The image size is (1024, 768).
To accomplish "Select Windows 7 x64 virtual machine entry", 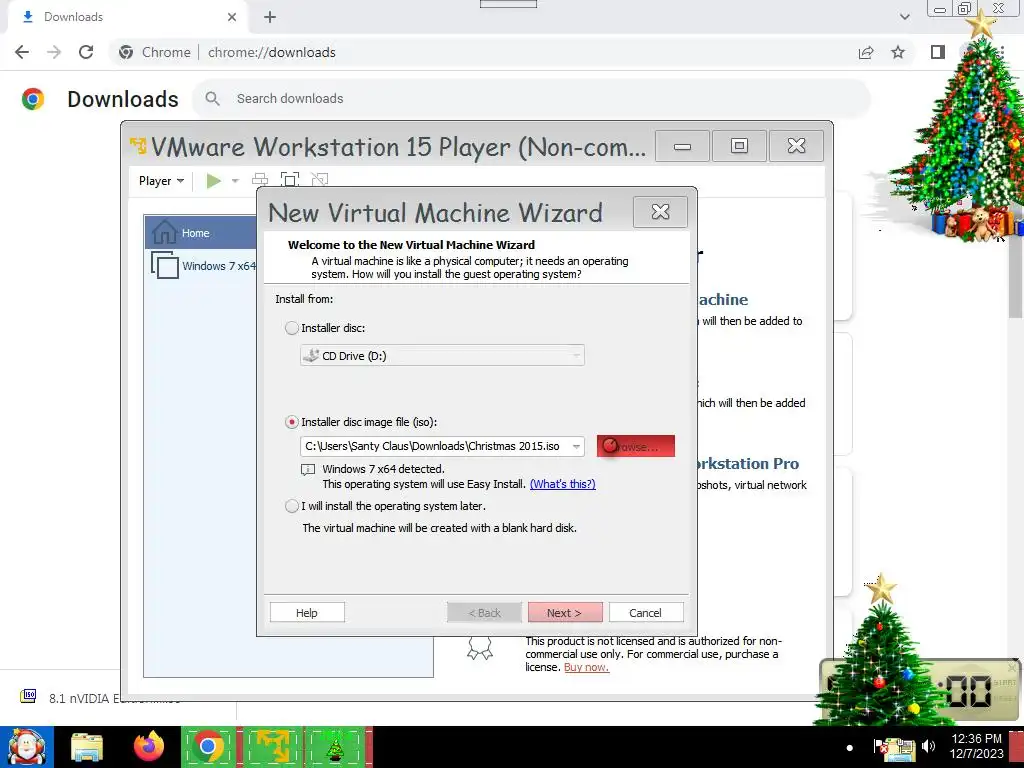I will pyautogui.click(x=204, y=266).
